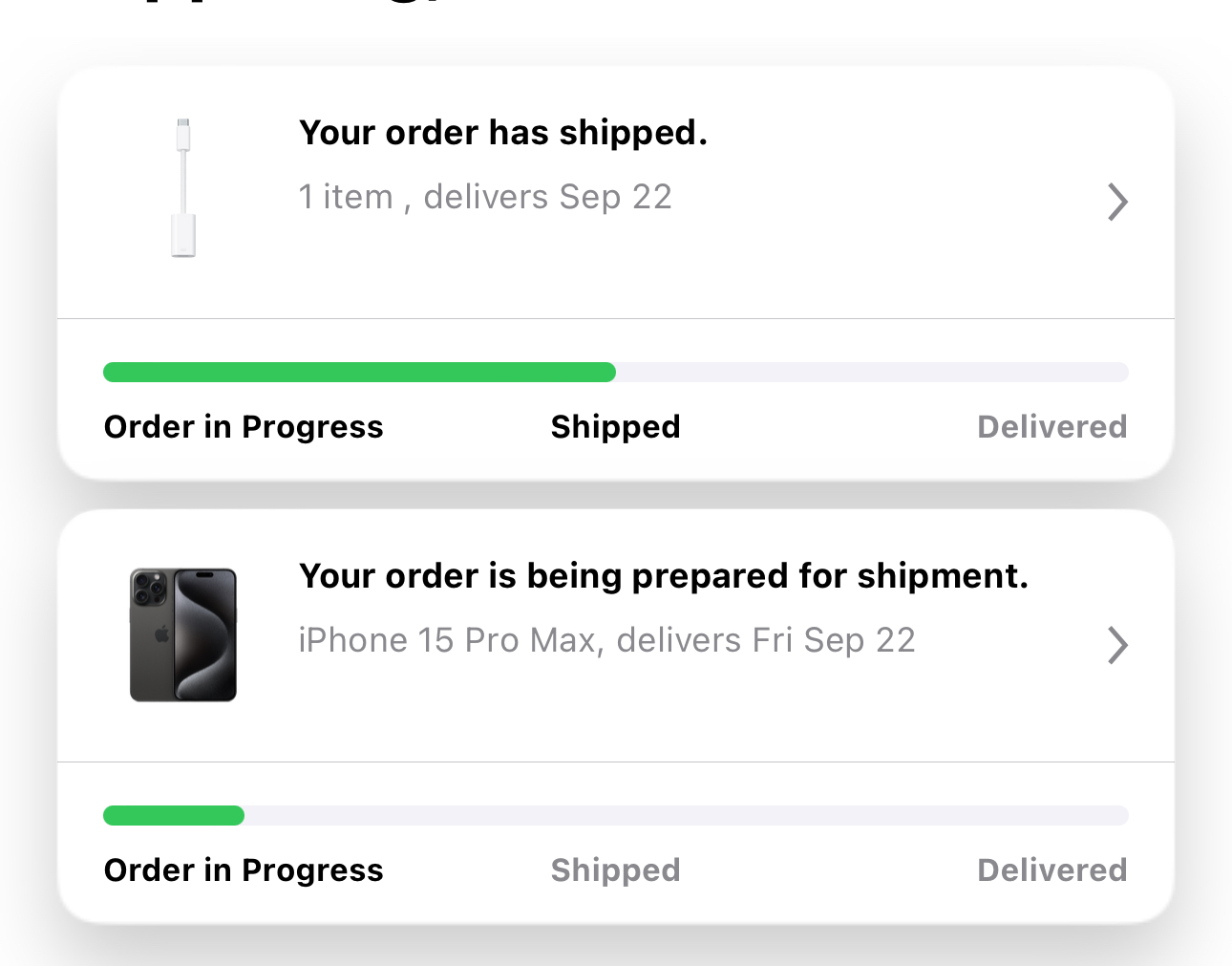Open "Your order is being prepared for shipment."
The image size is (1232, 966).
click(664, 576)
